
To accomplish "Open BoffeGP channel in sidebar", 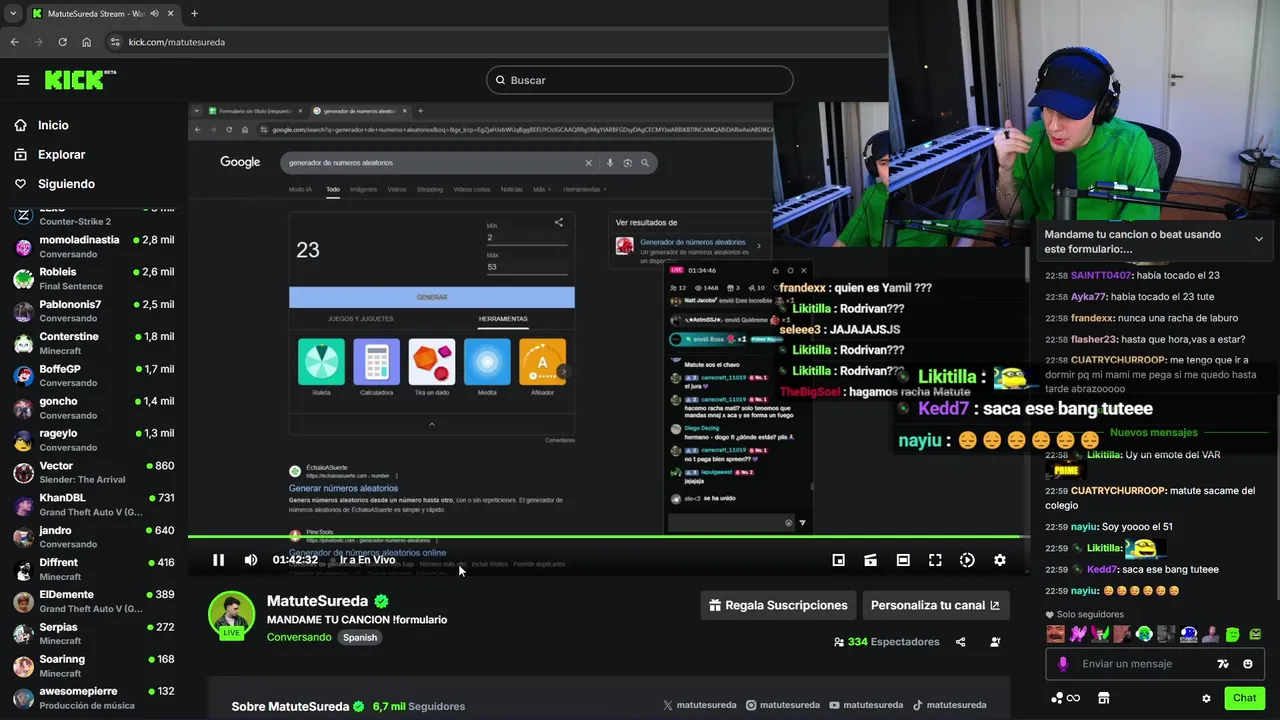I will click(92, 376).
